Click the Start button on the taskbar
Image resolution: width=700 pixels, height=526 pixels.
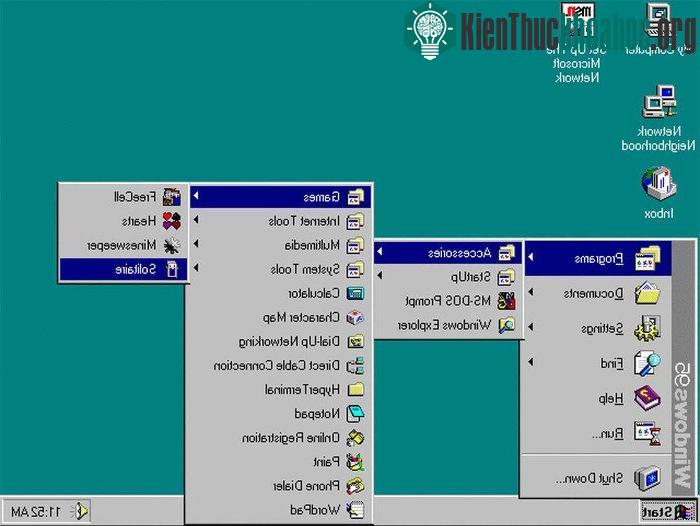click(x=668, y=512)
